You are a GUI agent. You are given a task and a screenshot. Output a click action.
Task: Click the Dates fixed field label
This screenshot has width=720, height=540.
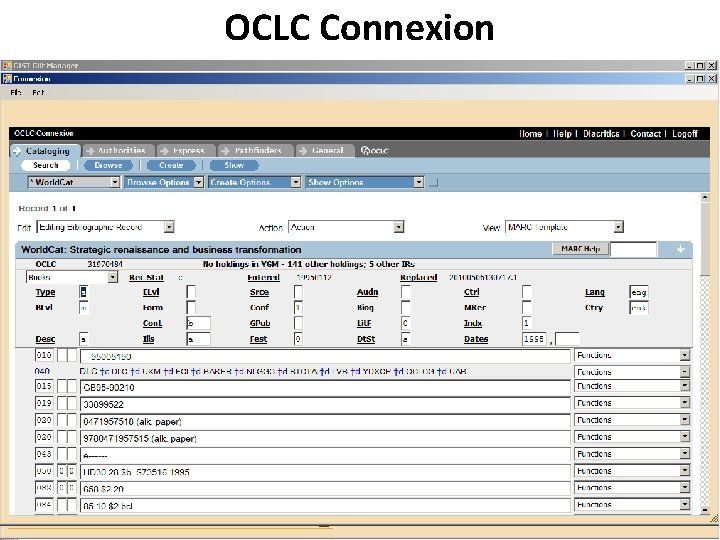(x=476, y=339)
